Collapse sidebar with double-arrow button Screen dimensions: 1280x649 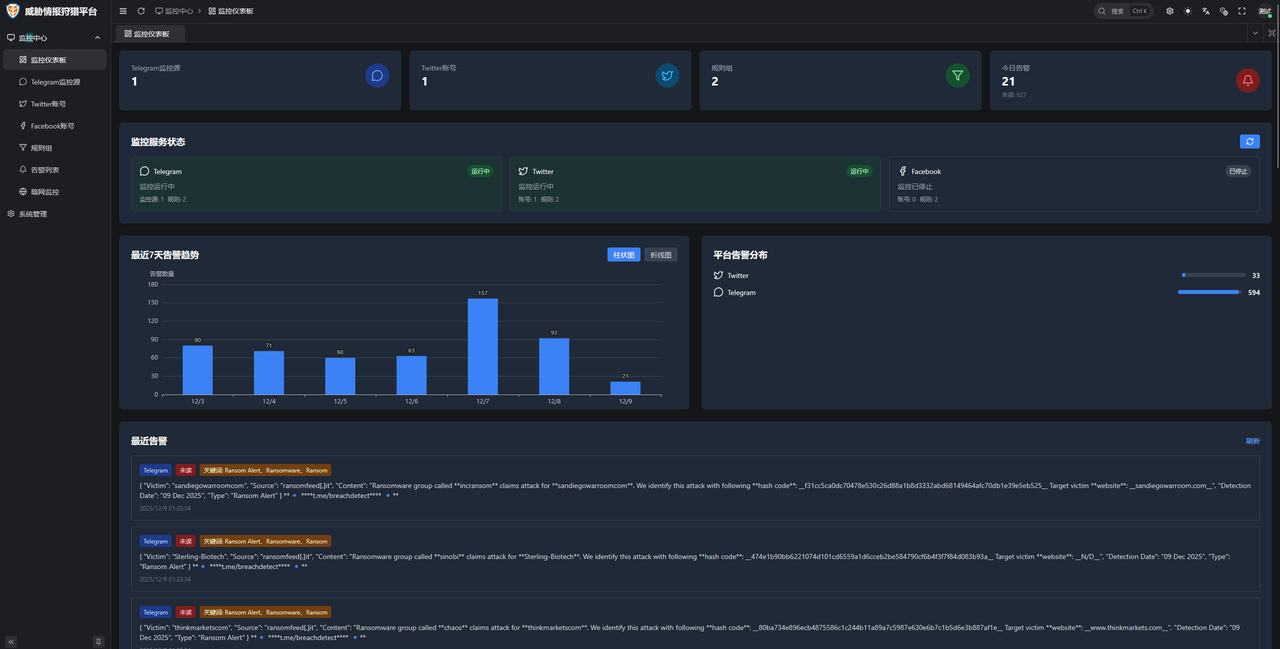tap(11, 641)
